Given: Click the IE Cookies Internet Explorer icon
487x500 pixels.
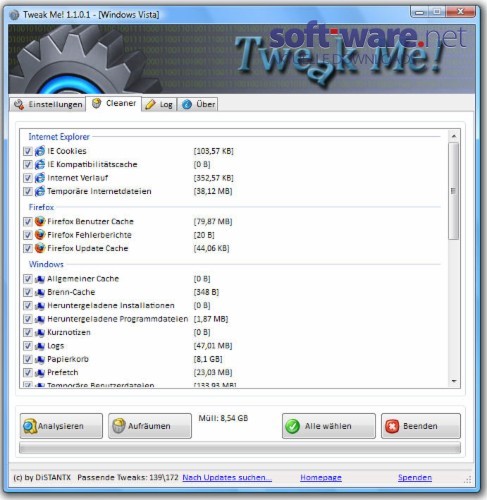Looking at the screenshot, I should tap(40, 151).
